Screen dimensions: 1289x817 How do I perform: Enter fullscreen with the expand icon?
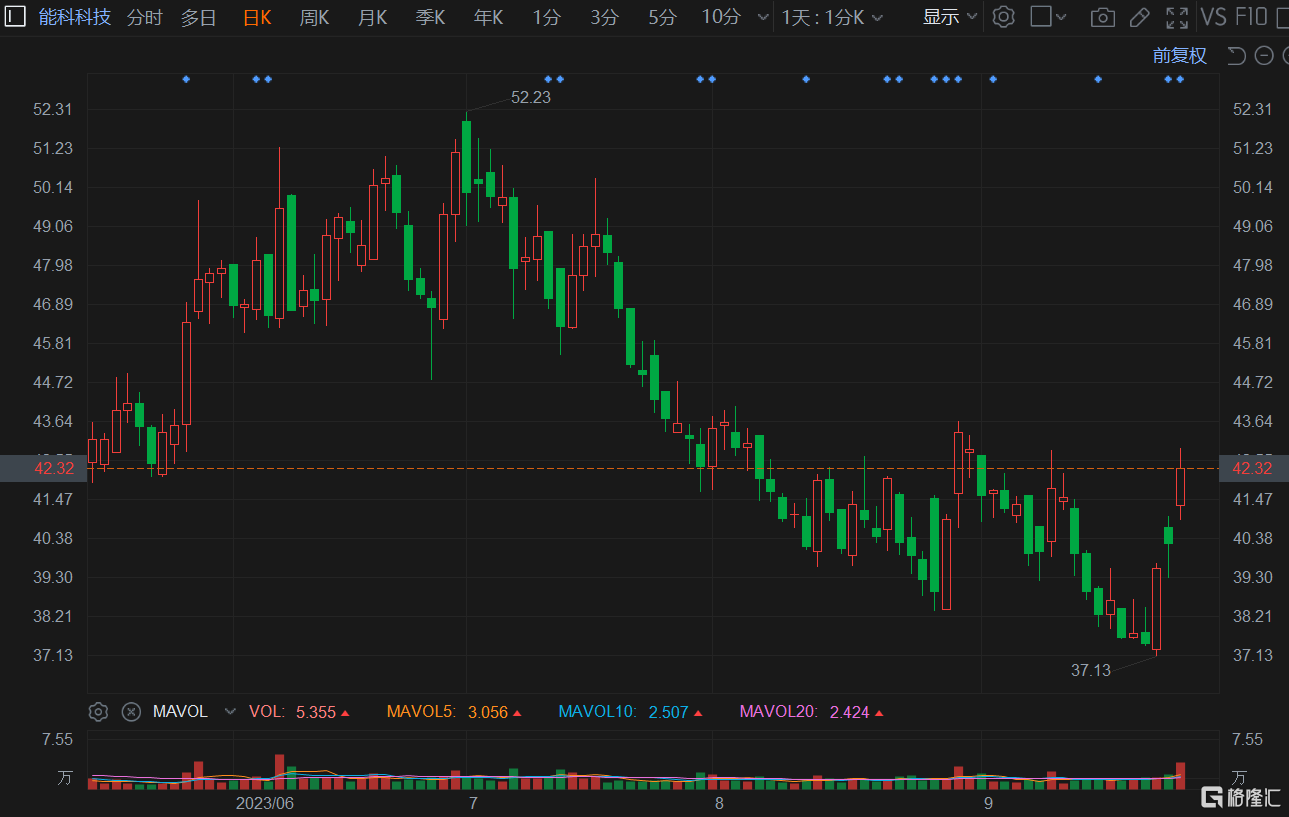click(1178, 17)
